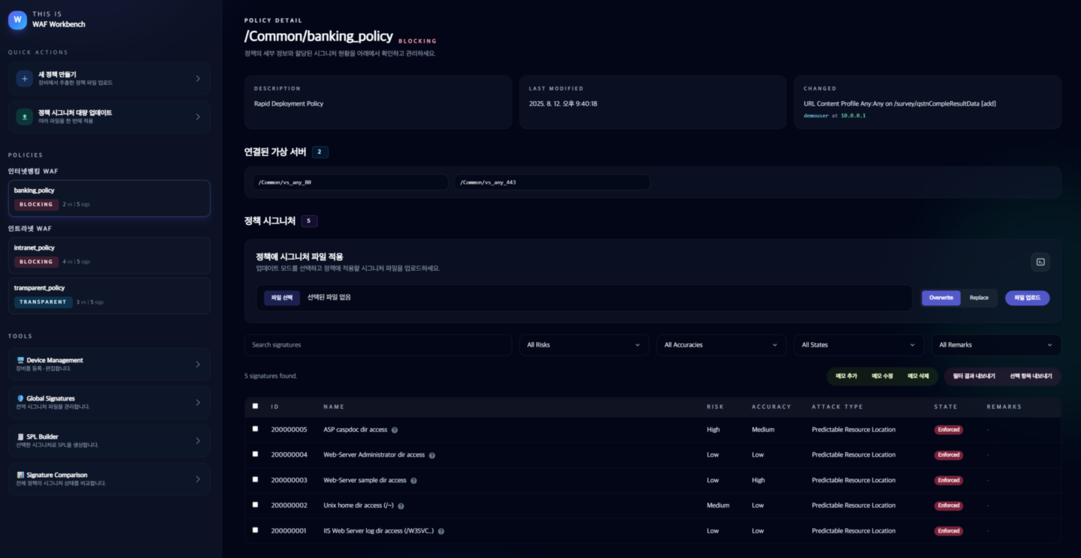Click the Device Management icon
Viewport: 1081px width, 558px height.
click(21, 360)
